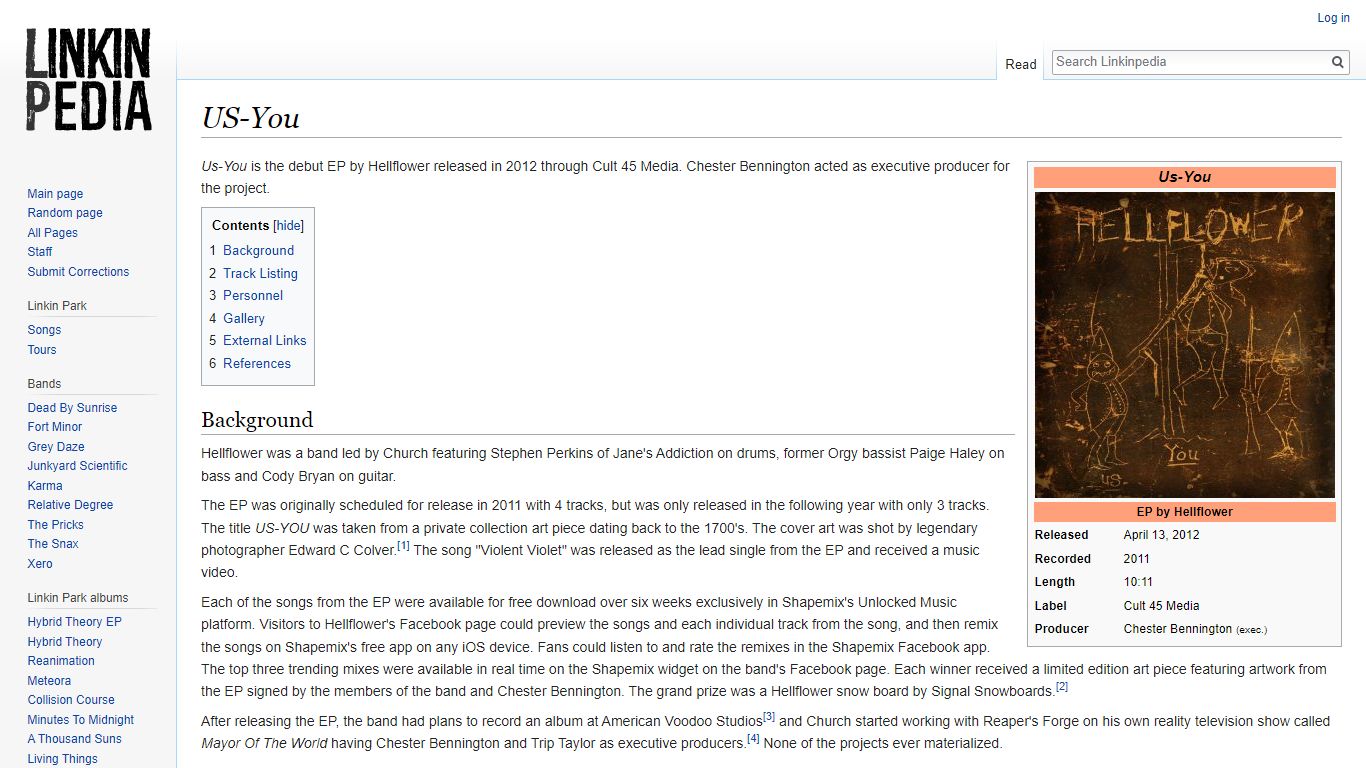Open Main page in sidebar
Image resolution: width=1366 pixels, height=768 pixels.
click(x=55, y=194)
